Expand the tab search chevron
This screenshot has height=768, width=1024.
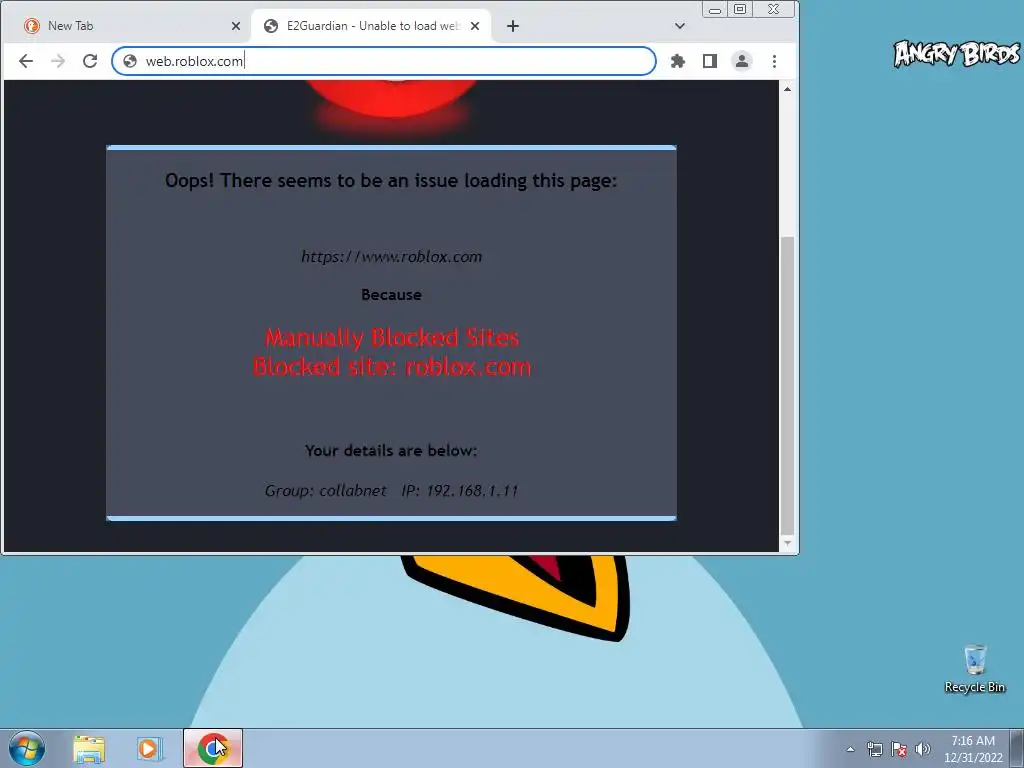[680, 26]
